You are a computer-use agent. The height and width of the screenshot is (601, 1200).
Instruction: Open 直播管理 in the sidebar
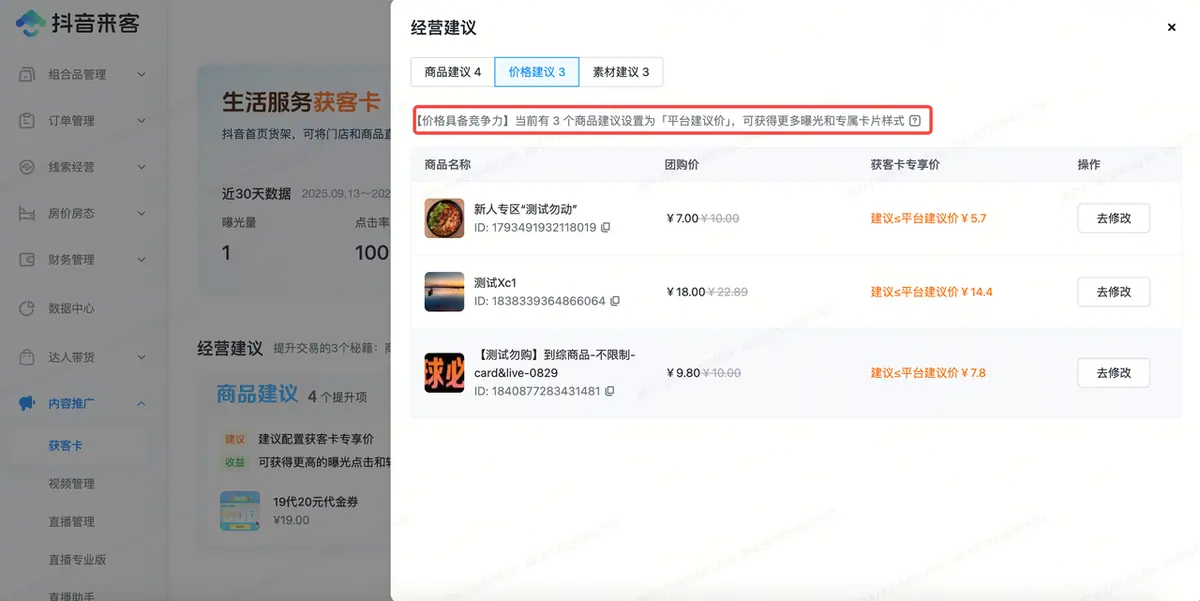[x=71, y=521]
